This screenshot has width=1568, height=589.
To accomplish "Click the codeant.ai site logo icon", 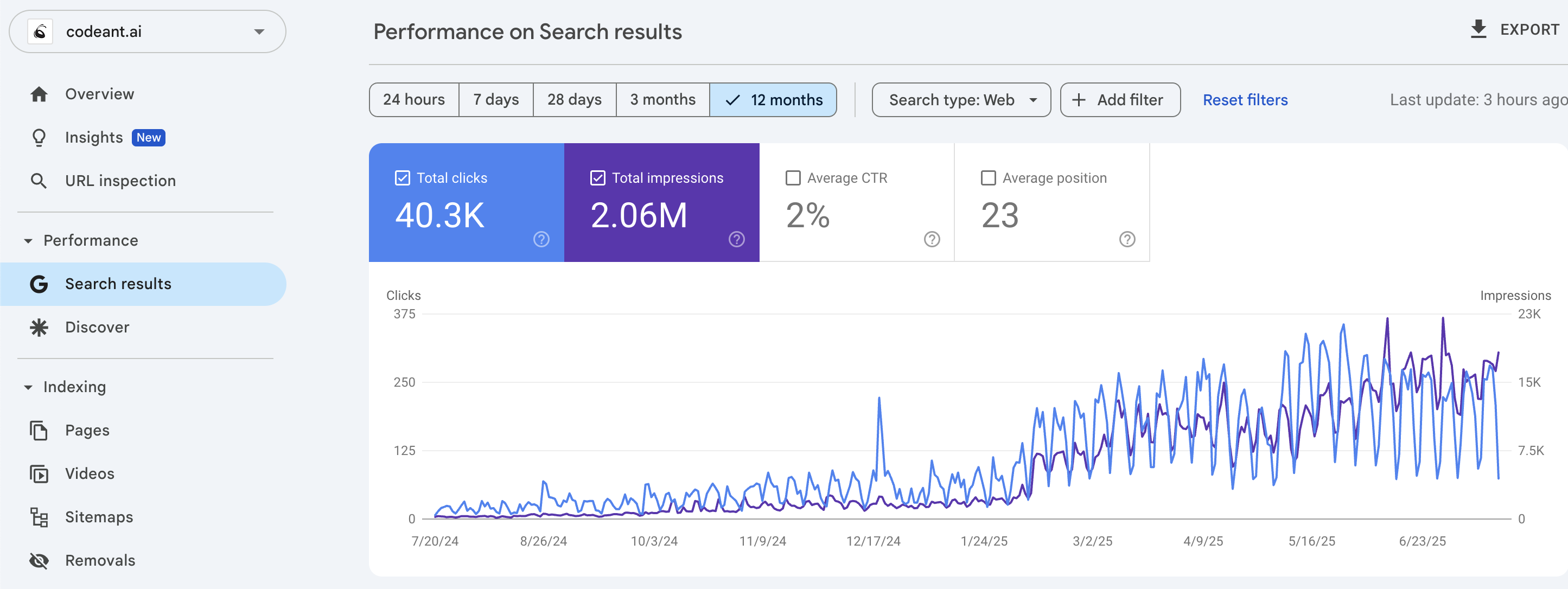I will [40, 31].
